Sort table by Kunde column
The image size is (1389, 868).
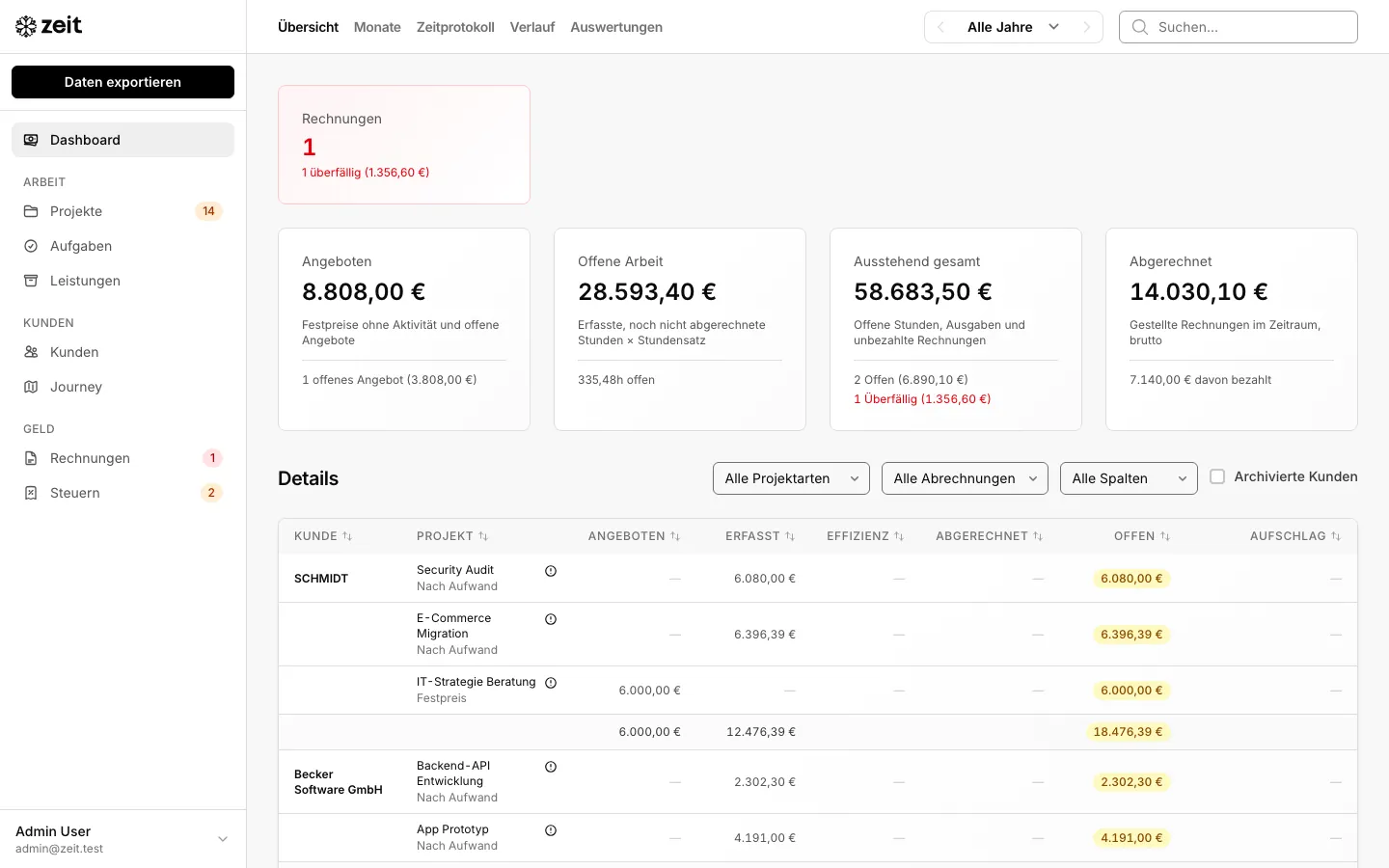tap(323, 536)
